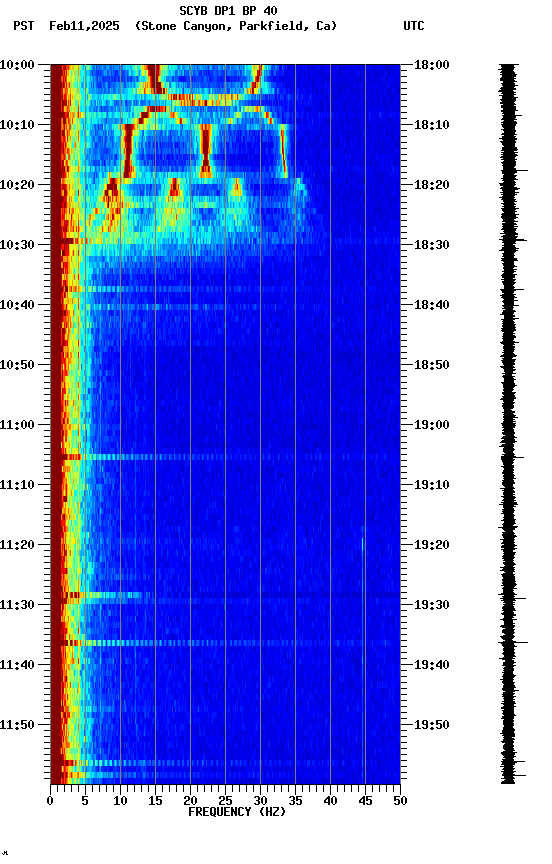The image size is (552, 864).
Task: Click the '30' frequency axis label
Action: point(260,801)
